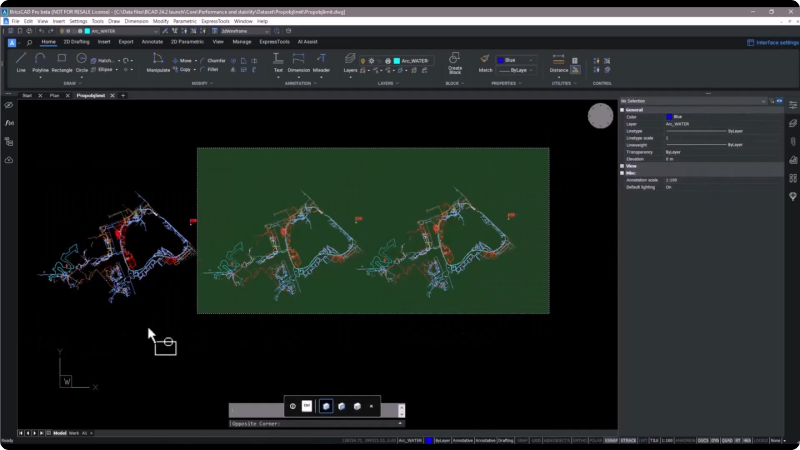Toggle STRACK in the status bar
This screenshot has height=450, width=800.
(x=628, y=440)
